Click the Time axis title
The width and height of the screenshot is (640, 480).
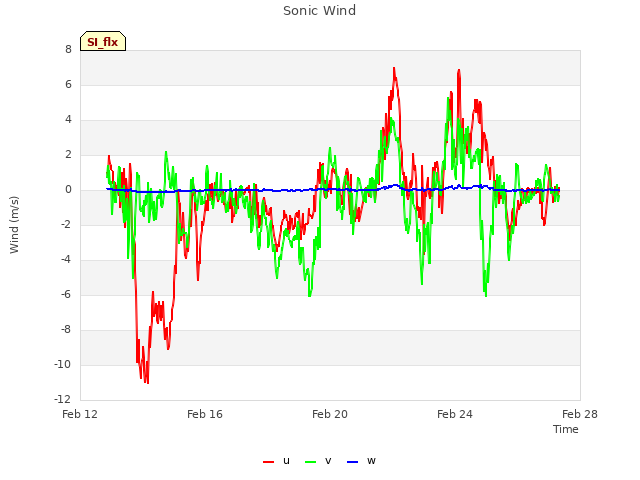coord(566,429)
